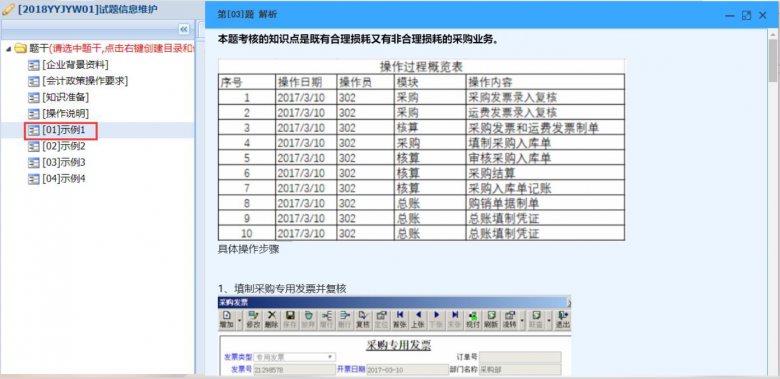780x379 pixels.
Task: Close the 第[03]题 解析 dialog
Action: point(763,16)
